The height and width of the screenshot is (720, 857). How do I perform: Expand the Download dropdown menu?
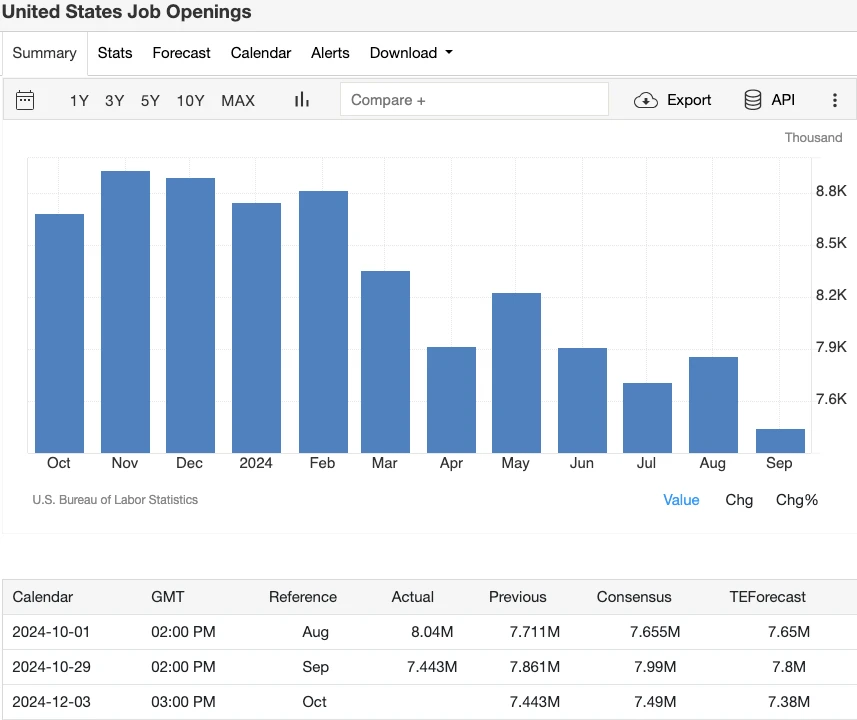[x=411, y=53]
